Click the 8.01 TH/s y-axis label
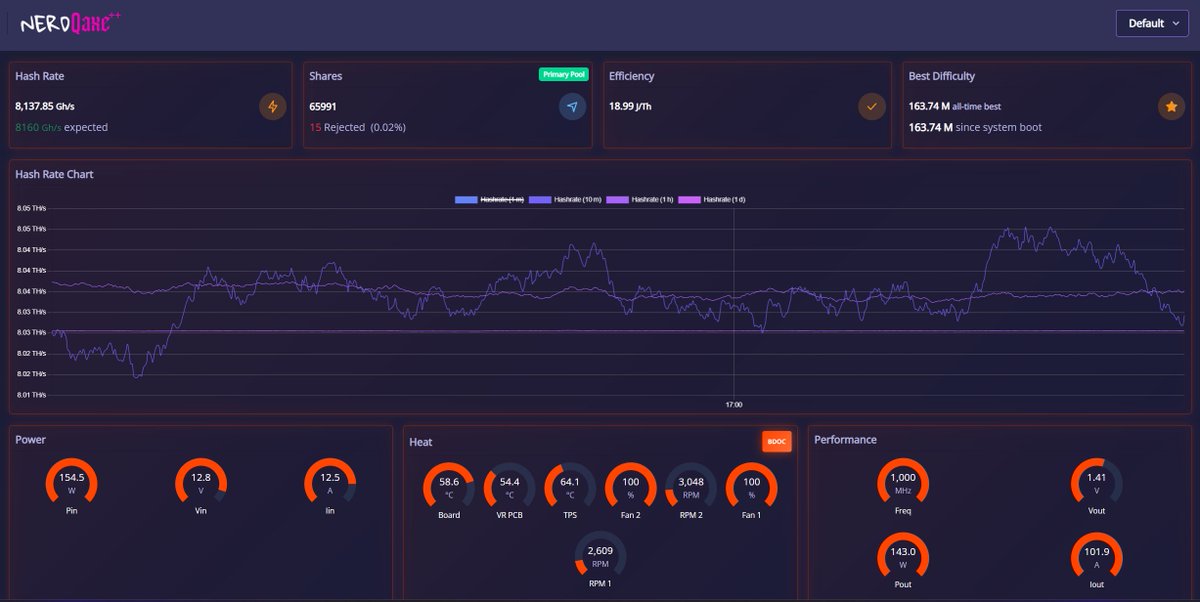 [x=31, y=395]
